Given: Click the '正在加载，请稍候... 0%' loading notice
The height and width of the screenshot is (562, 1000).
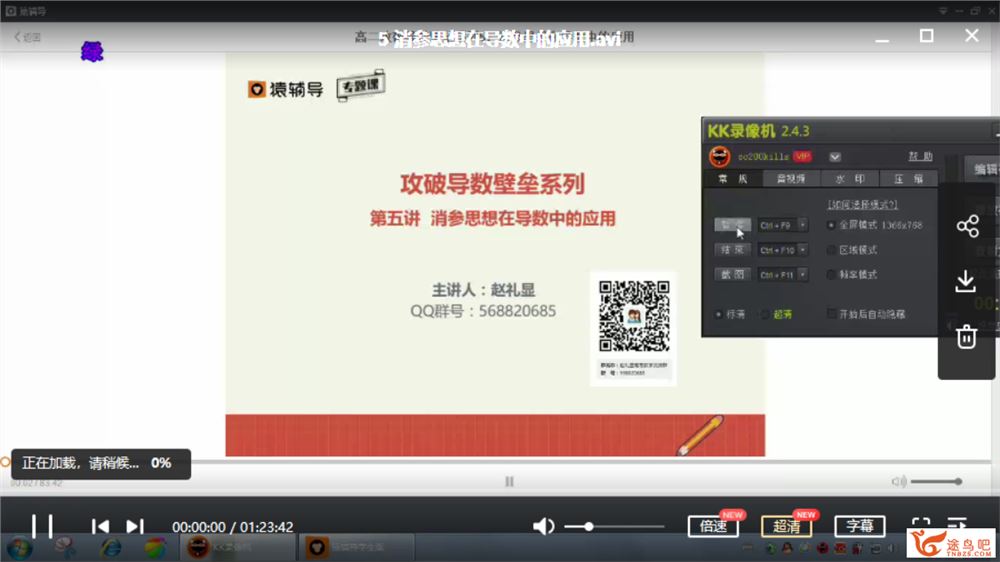Looking at the screenshot, I should [101, 464].
